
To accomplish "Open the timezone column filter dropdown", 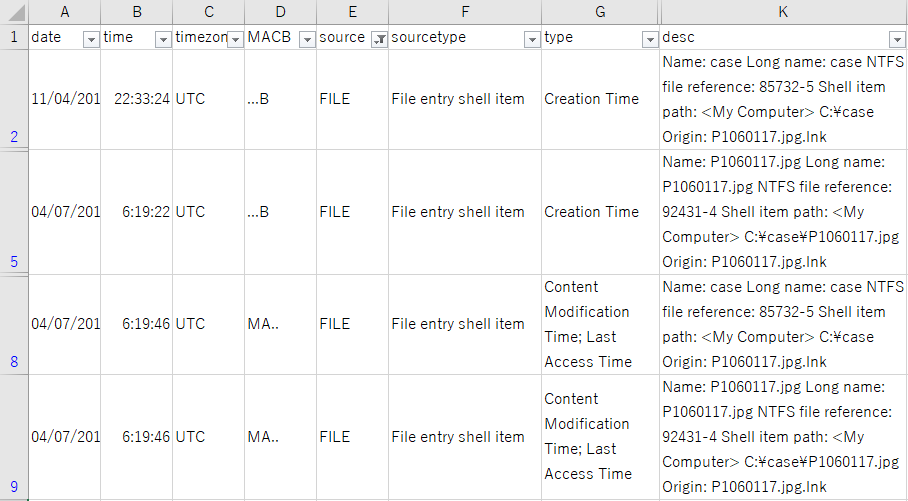I will pyautogui.click(x=235, y=39).
